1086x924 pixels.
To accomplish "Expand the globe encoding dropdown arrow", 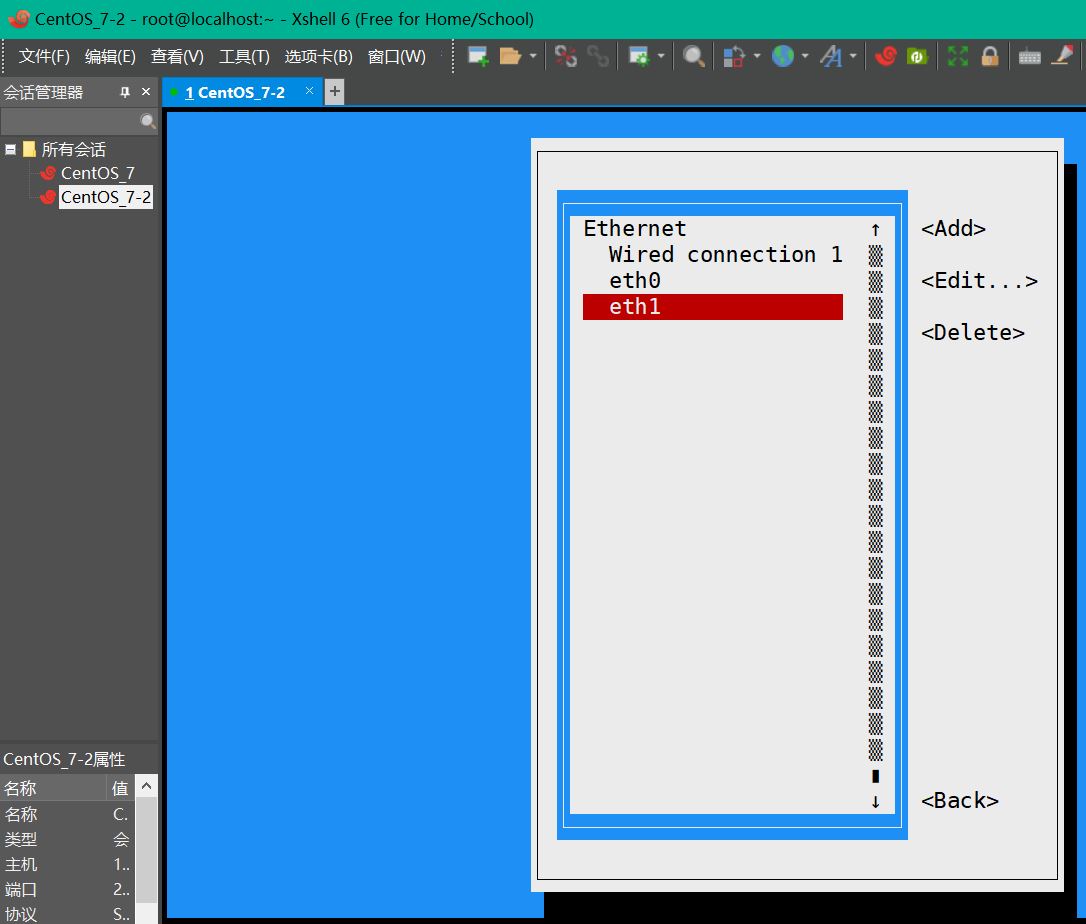I will coord(805,55).
